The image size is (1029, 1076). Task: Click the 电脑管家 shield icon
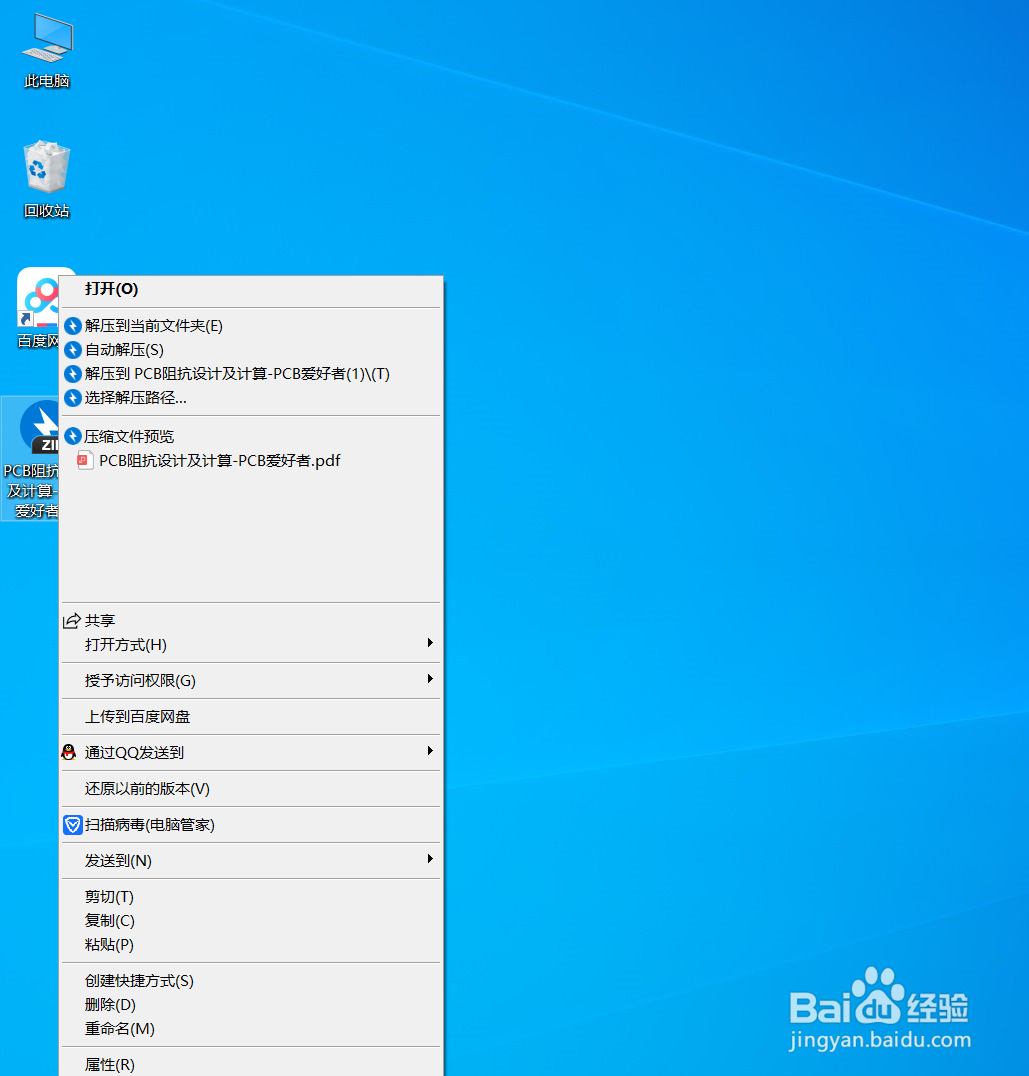73,825
